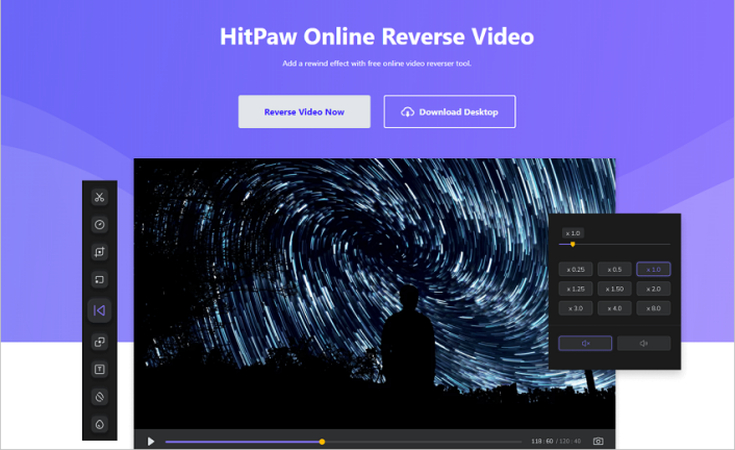Click the yellow playhead on progress bar
The image size is (735, 450).
pyautogui.click(x=322, y=442)
